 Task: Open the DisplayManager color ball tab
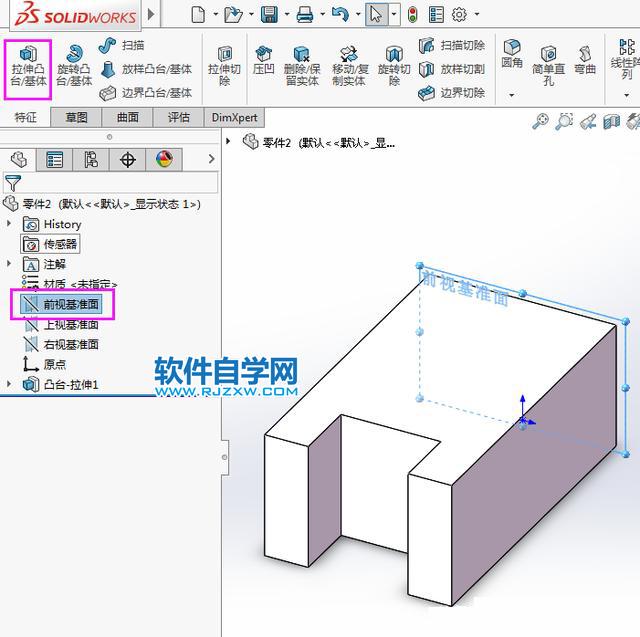pos(164,160)
